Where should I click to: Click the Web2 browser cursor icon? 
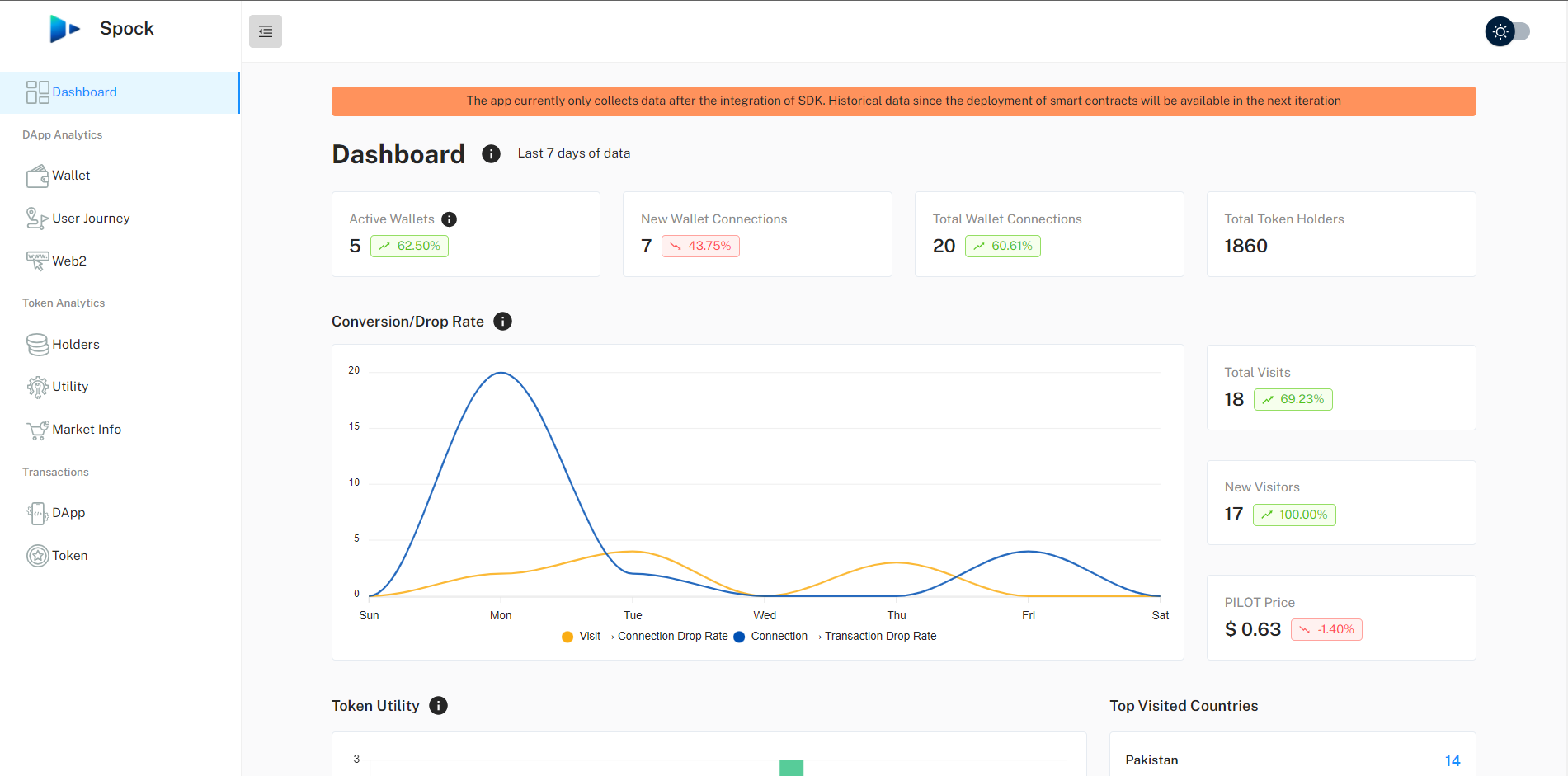tap(37, 261)
